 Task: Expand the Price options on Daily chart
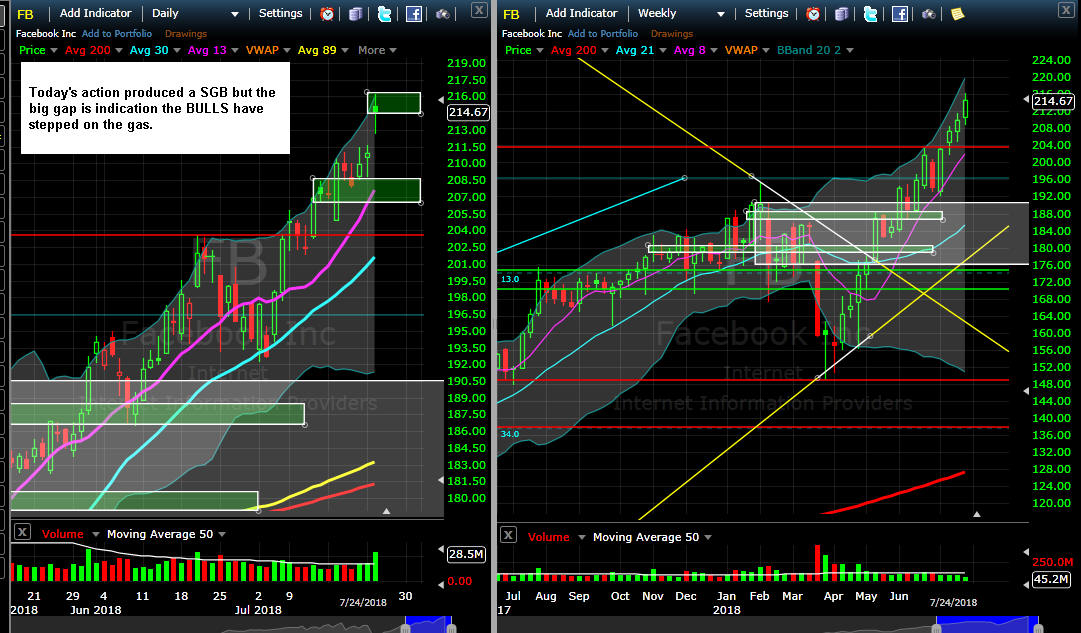tap(54, 50)
